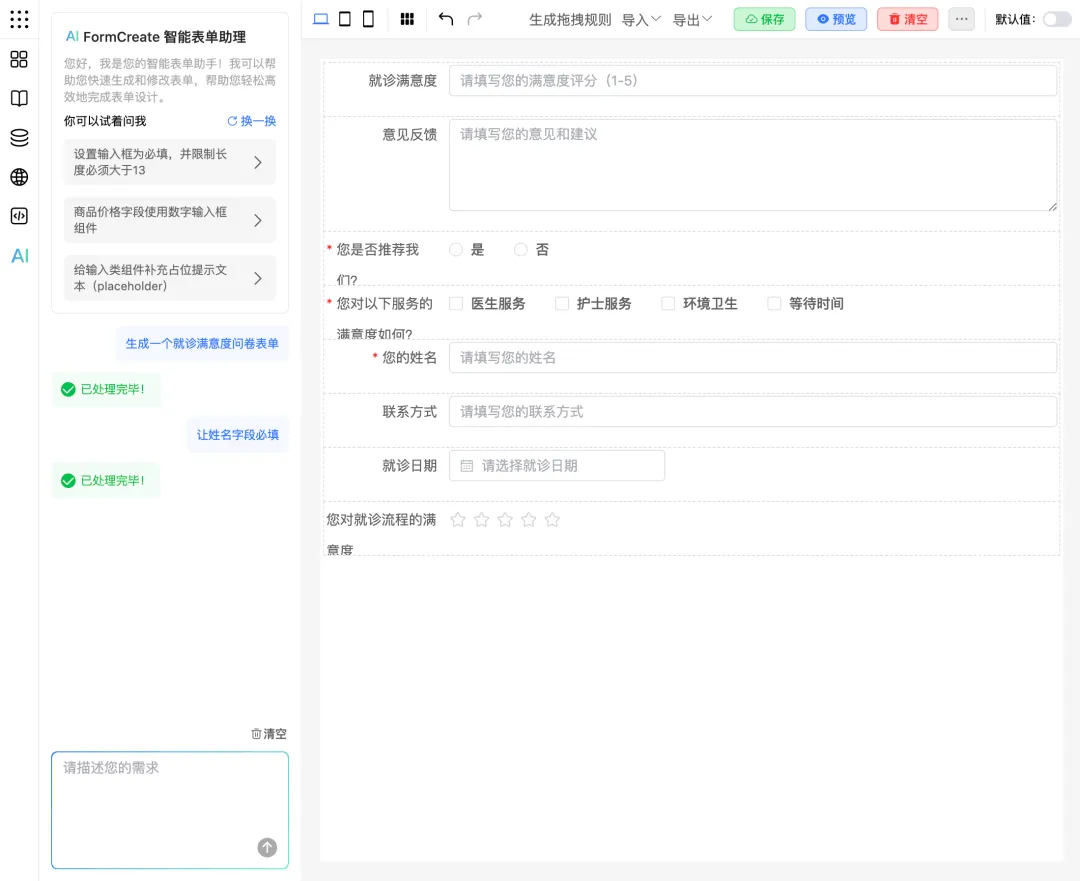The image size is (1080, 881).
Task: Click the undo arrow icon
Action: pyautogui.click(x=446, y=18)
